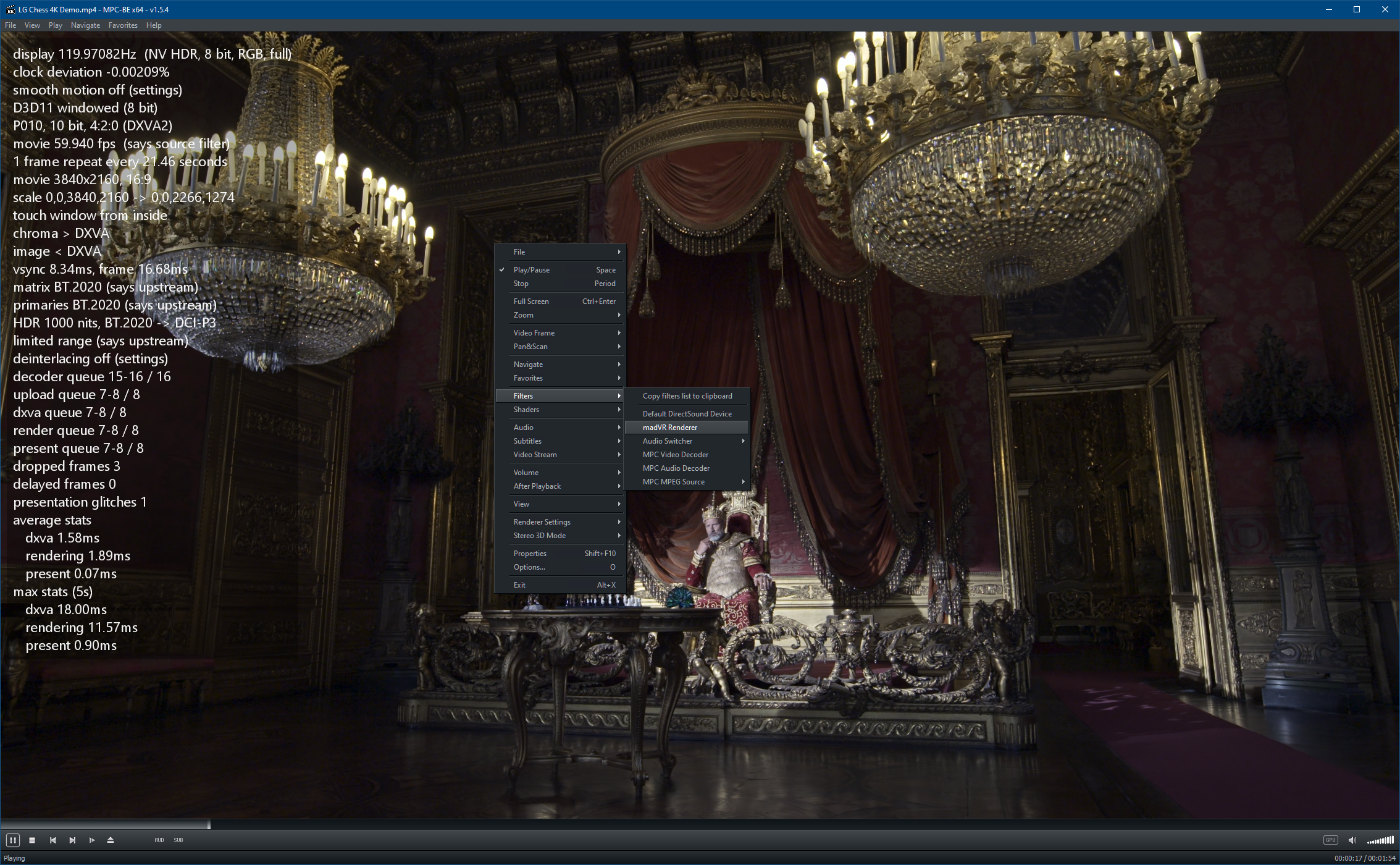Open the SUB subtitle track selector
The image size is (1400, 865).
click(178, 840)
